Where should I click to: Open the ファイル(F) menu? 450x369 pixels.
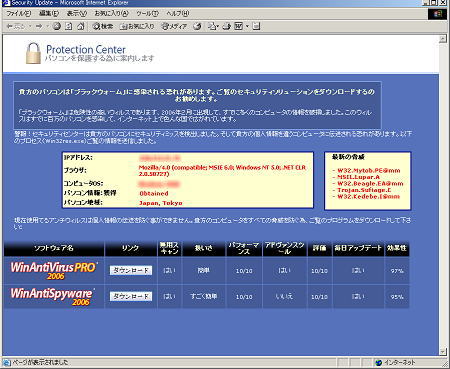(19, 13)
